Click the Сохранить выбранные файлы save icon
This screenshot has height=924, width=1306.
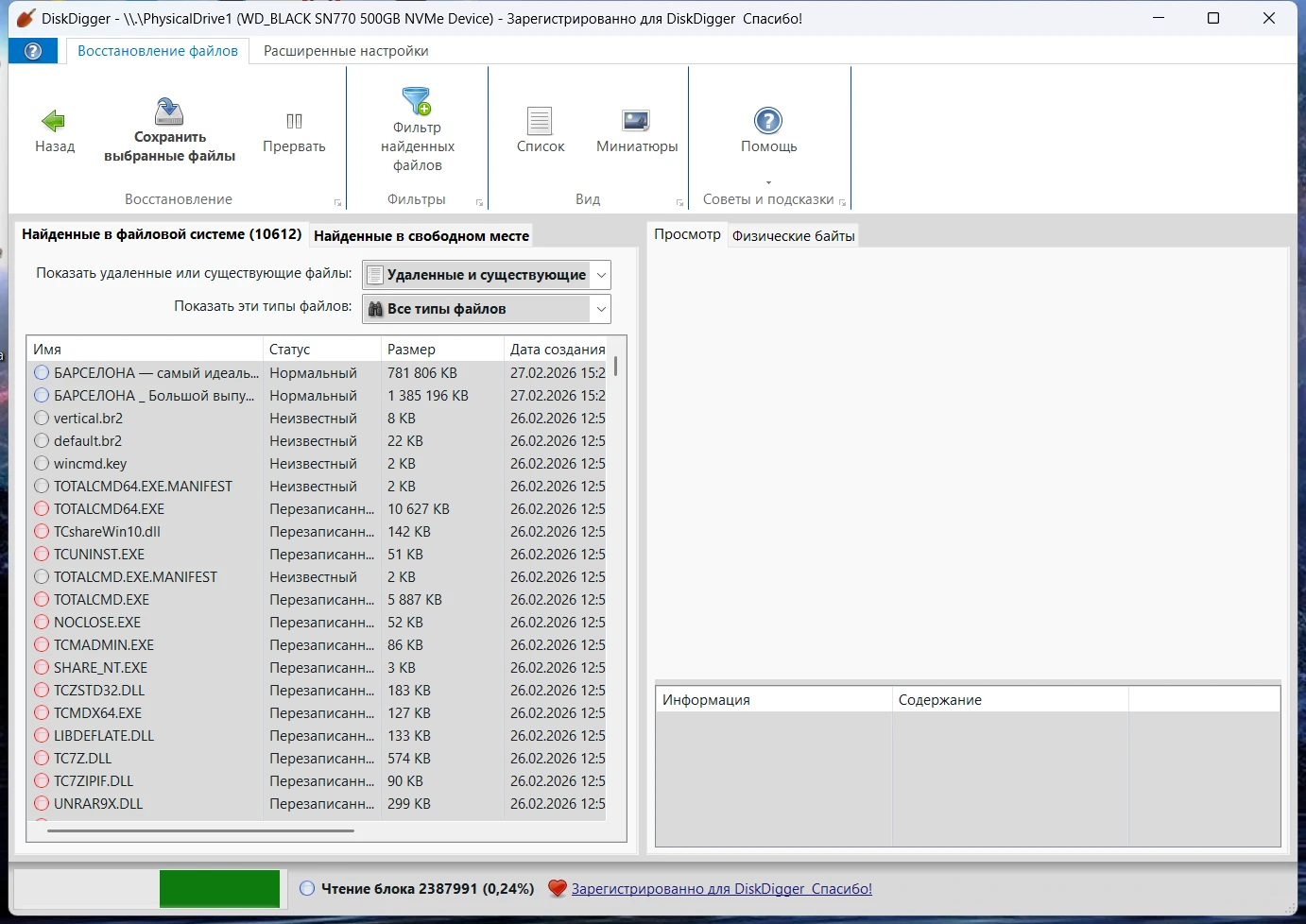(169, 111)
